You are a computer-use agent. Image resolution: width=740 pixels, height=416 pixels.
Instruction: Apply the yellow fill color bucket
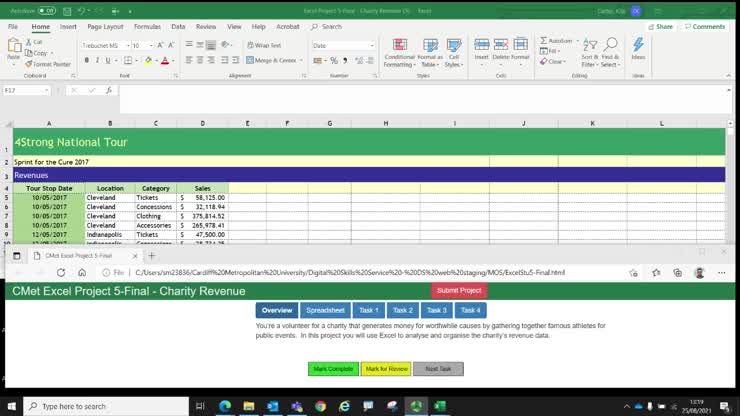(148, 60)
